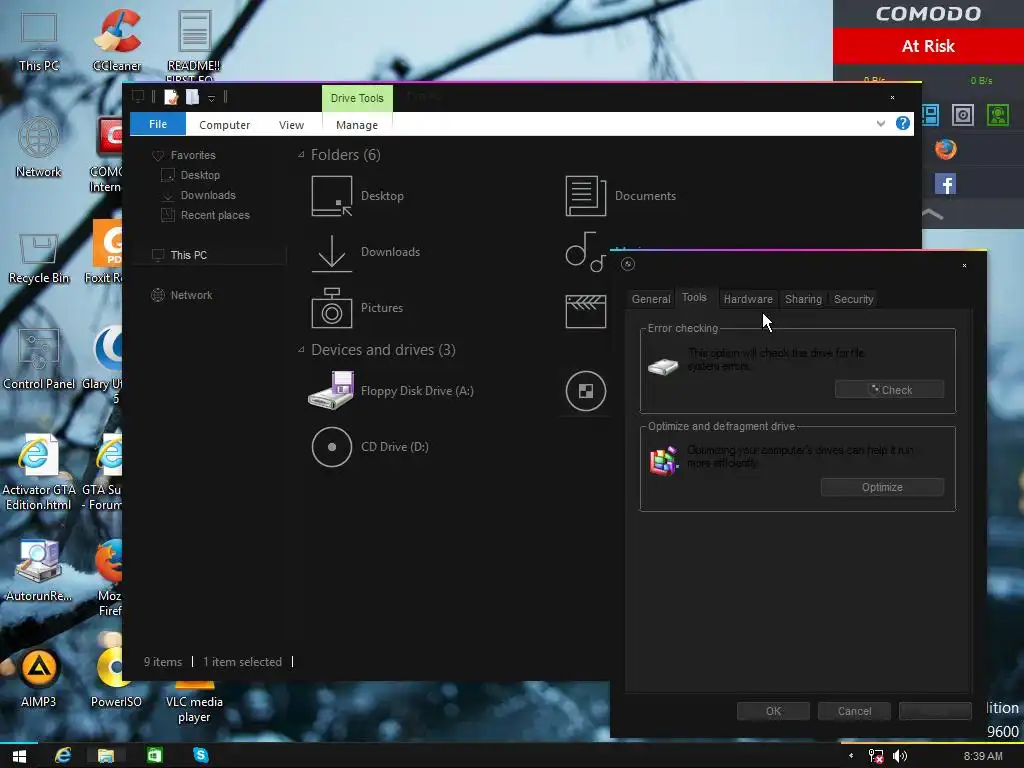
Task: Open the green Excel-style taskbar app
Action: point(155,756)
